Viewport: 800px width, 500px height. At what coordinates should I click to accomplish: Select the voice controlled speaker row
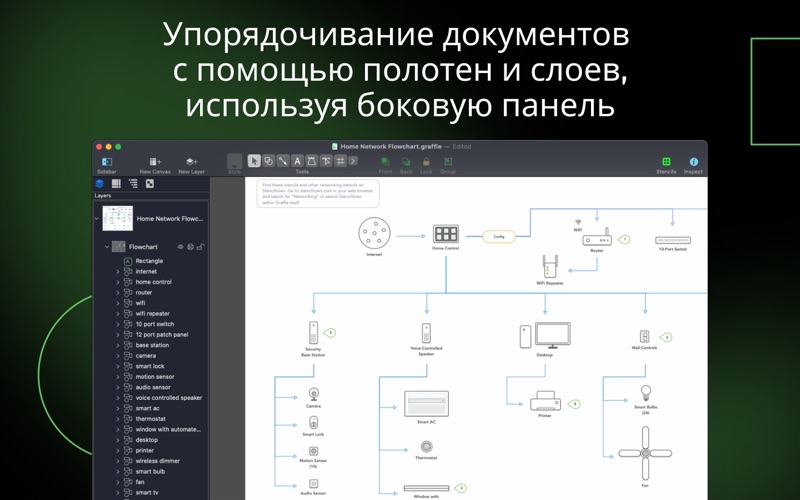[x=151, y=398]
